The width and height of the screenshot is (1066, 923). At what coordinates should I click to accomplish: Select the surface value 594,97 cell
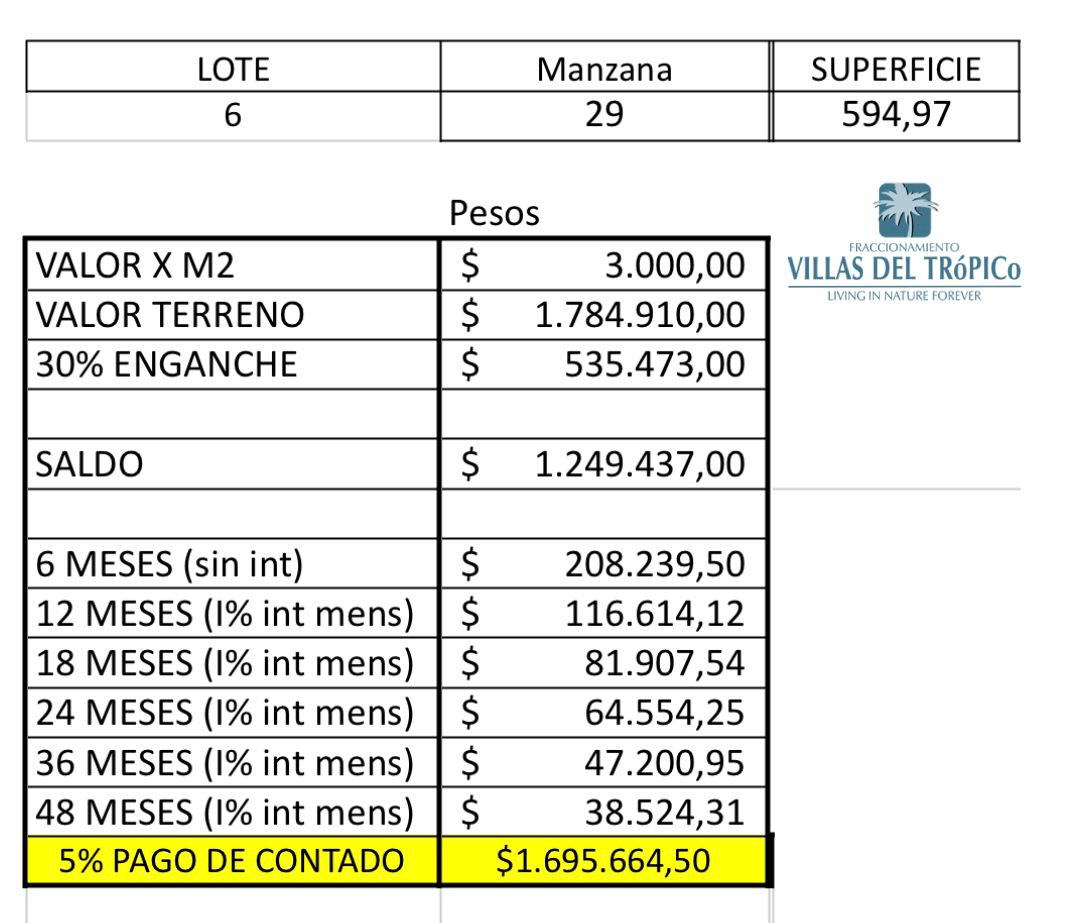pos(896,115)
